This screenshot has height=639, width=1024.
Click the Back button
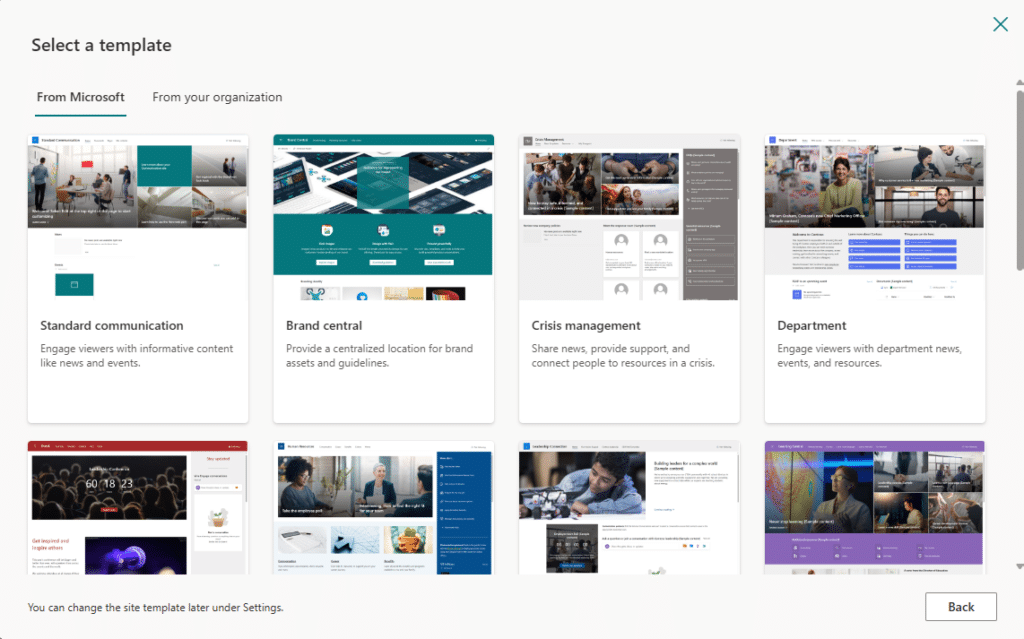[x=961, y=606]
